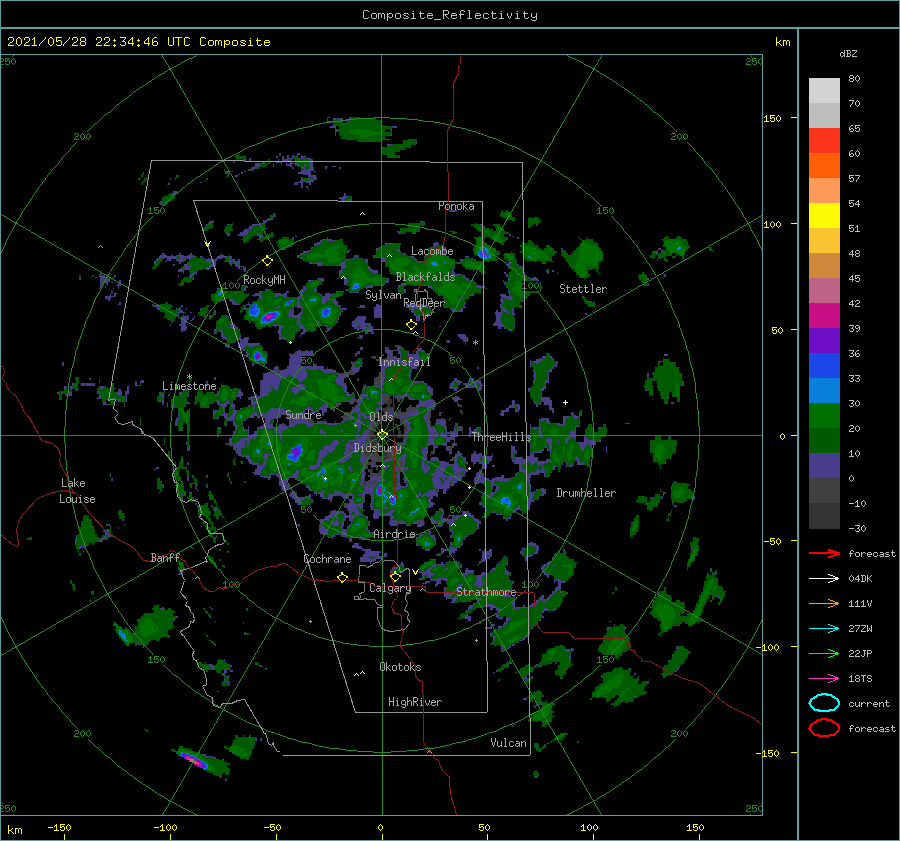The image size is (900, 841).
Task: Click the yellow diamond marker at radar center
Action: [382, 435]
